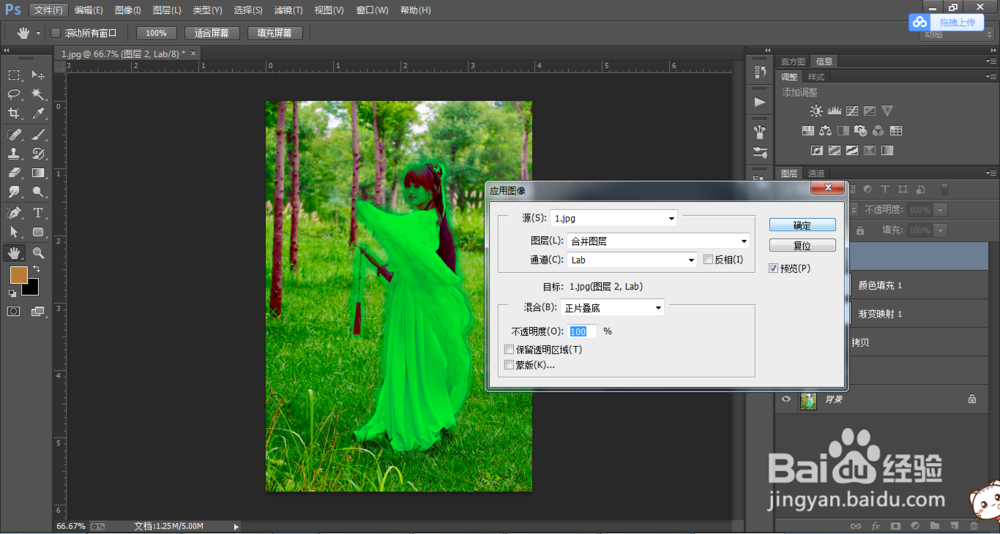Select the Horizontal Type tool
Screen dimensions: 1000x534
pos(38,213)
